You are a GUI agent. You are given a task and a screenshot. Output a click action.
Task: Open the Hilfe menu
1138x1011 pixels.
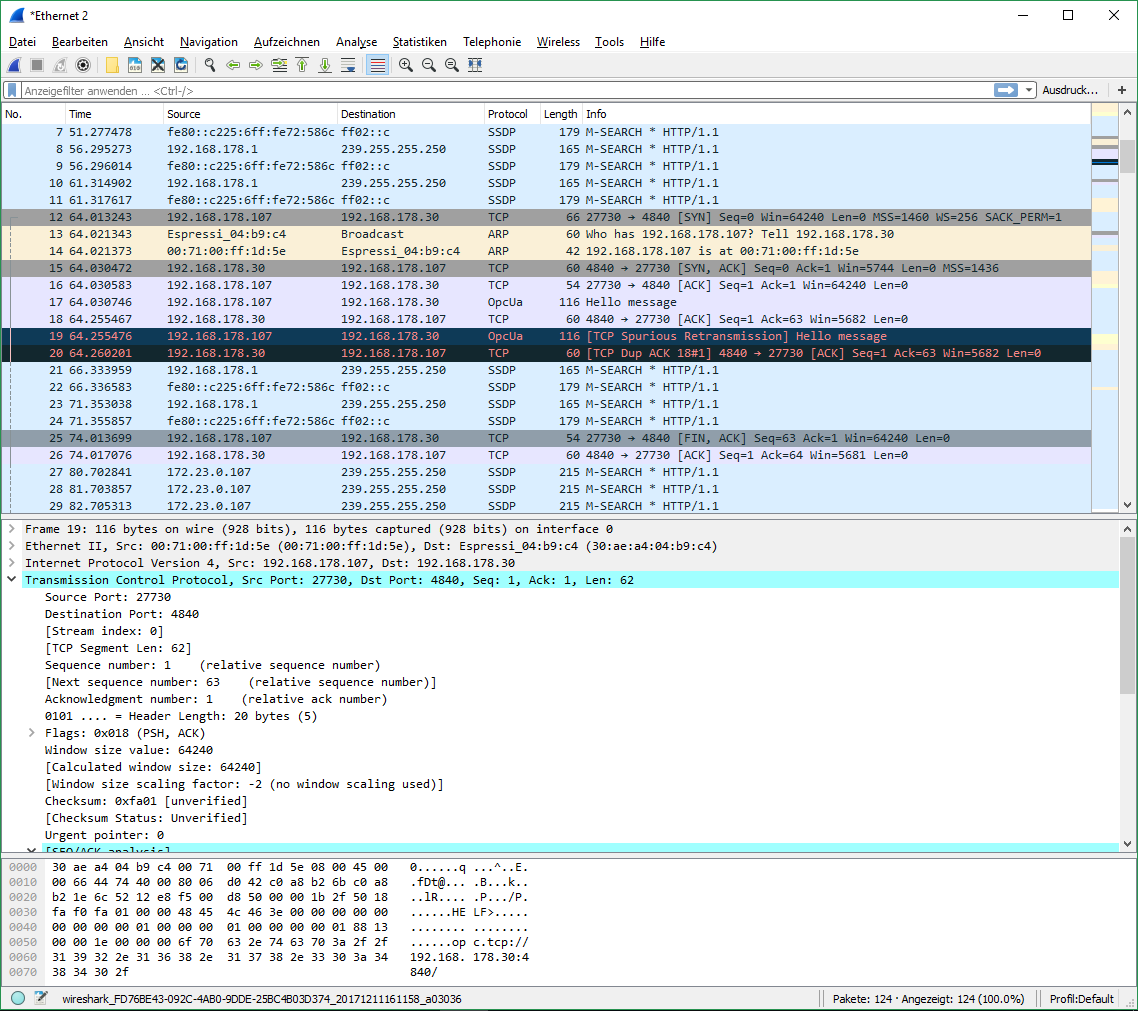click(x=652, y=42)
